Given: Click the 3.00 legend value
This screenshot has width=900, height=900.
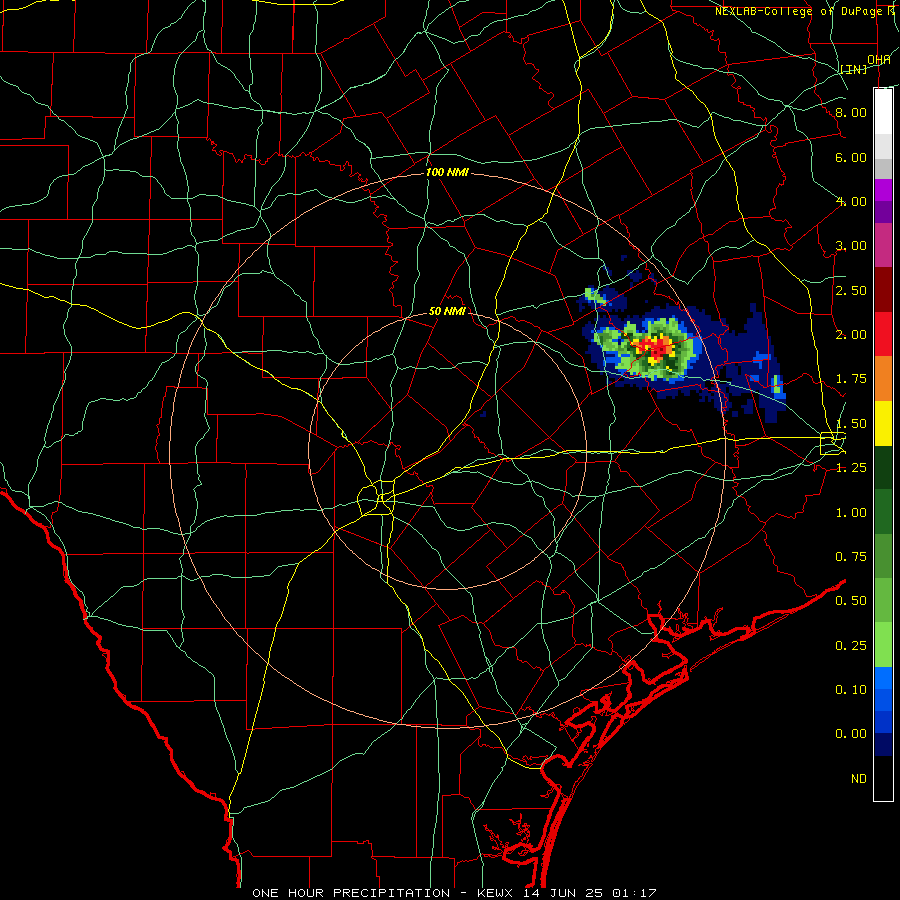Looking at the screenshot, I should [x=851, y=246].
